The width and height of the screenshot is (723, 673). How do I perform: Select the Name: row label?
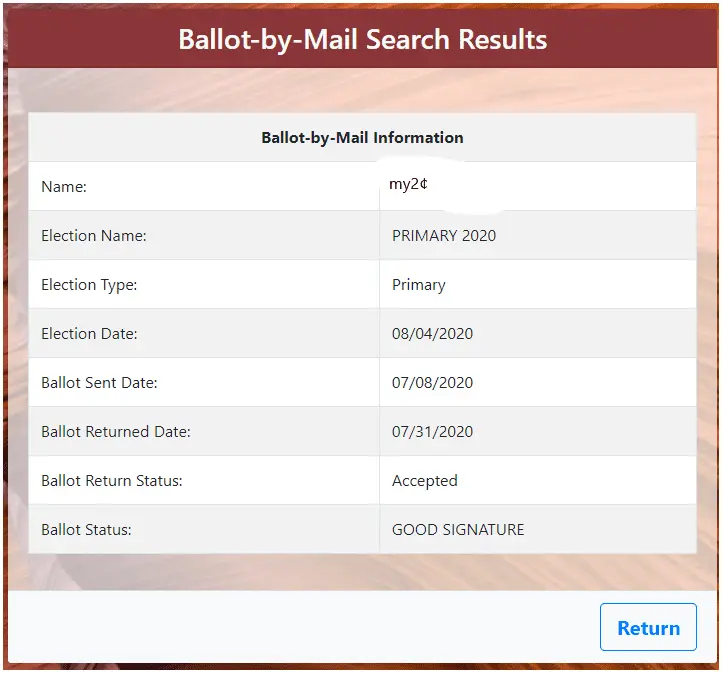[x=64, y=187]
